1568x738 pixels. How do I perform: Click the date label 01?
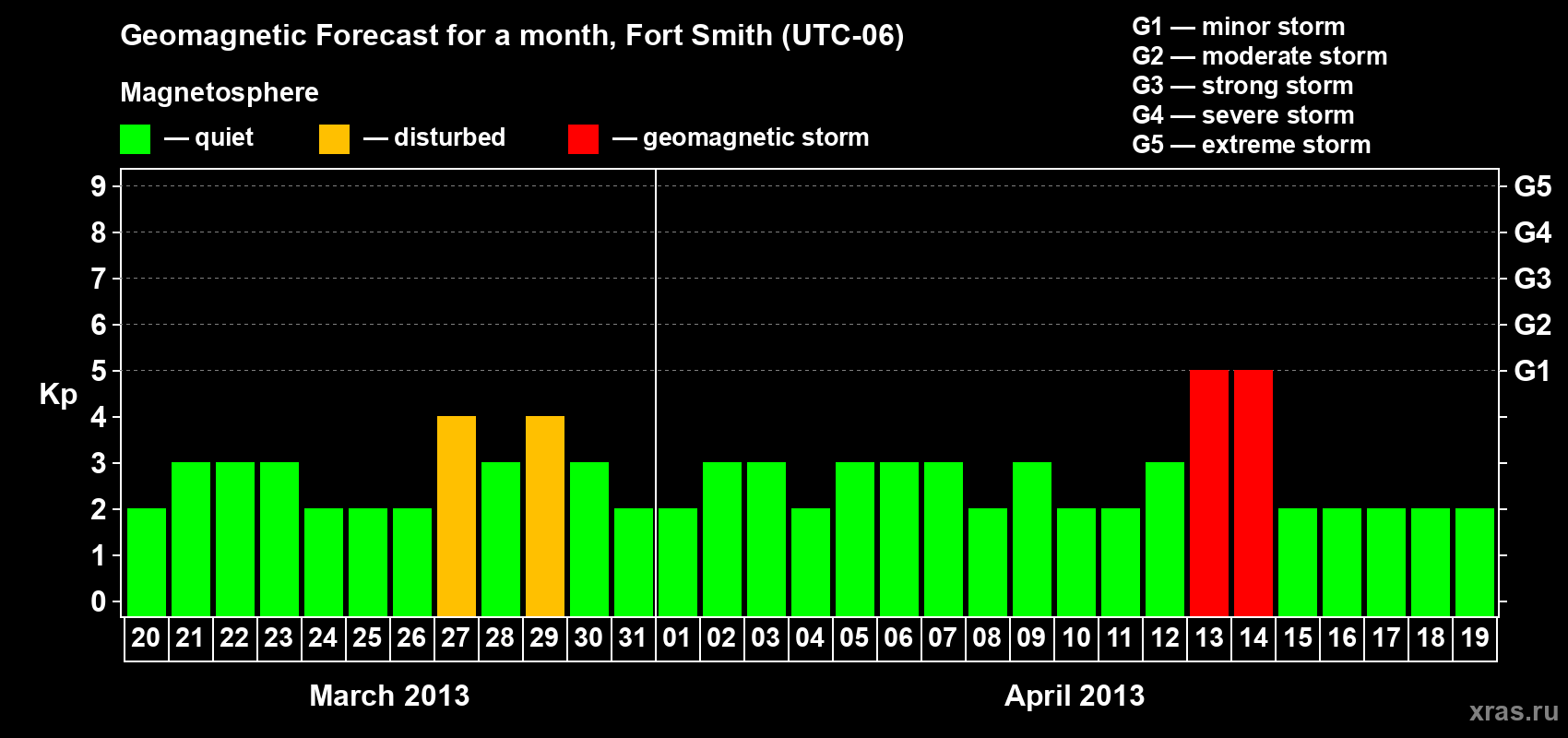(x=677, y=637)
